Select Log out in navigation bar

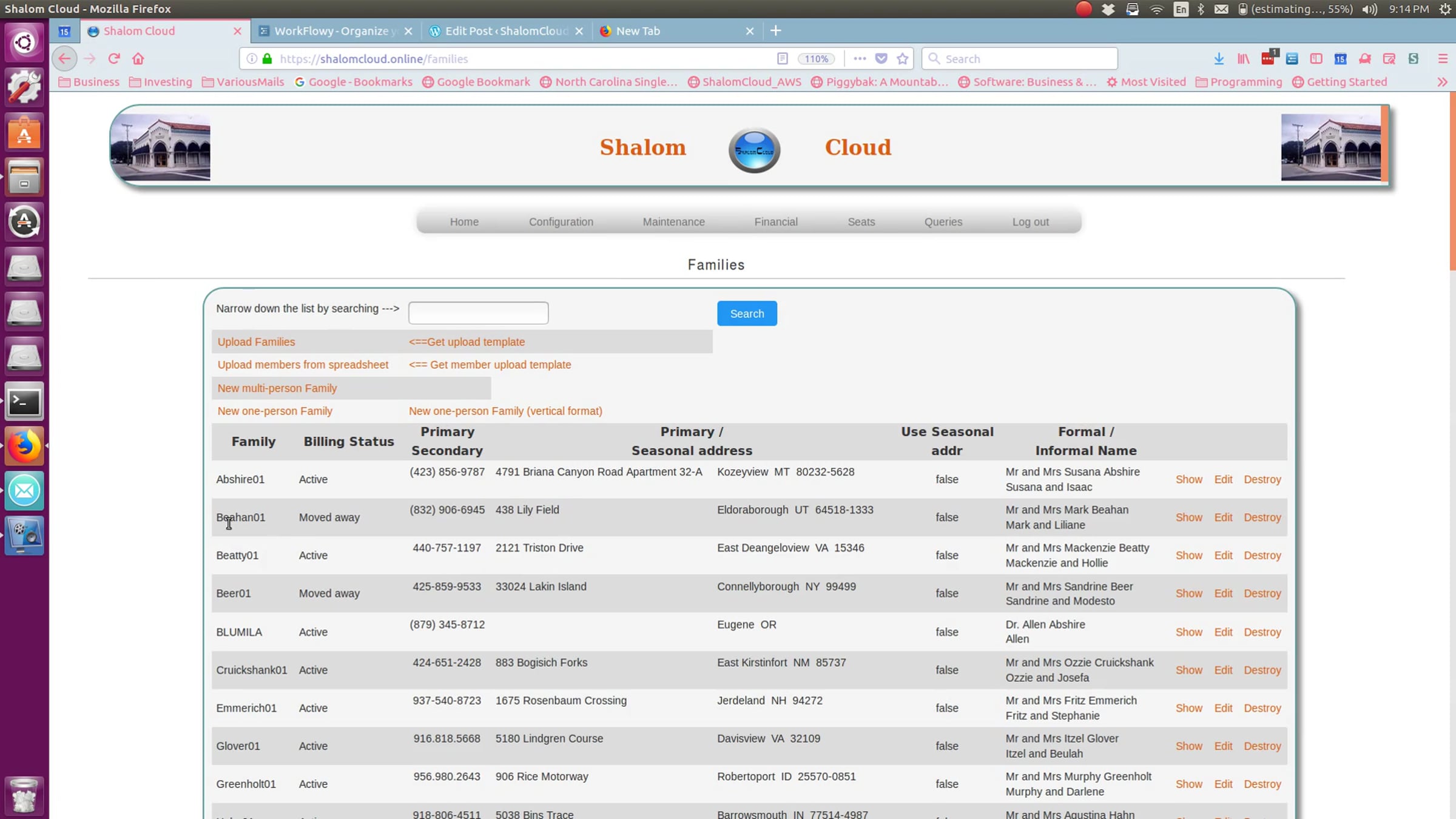coord(1030,222)
